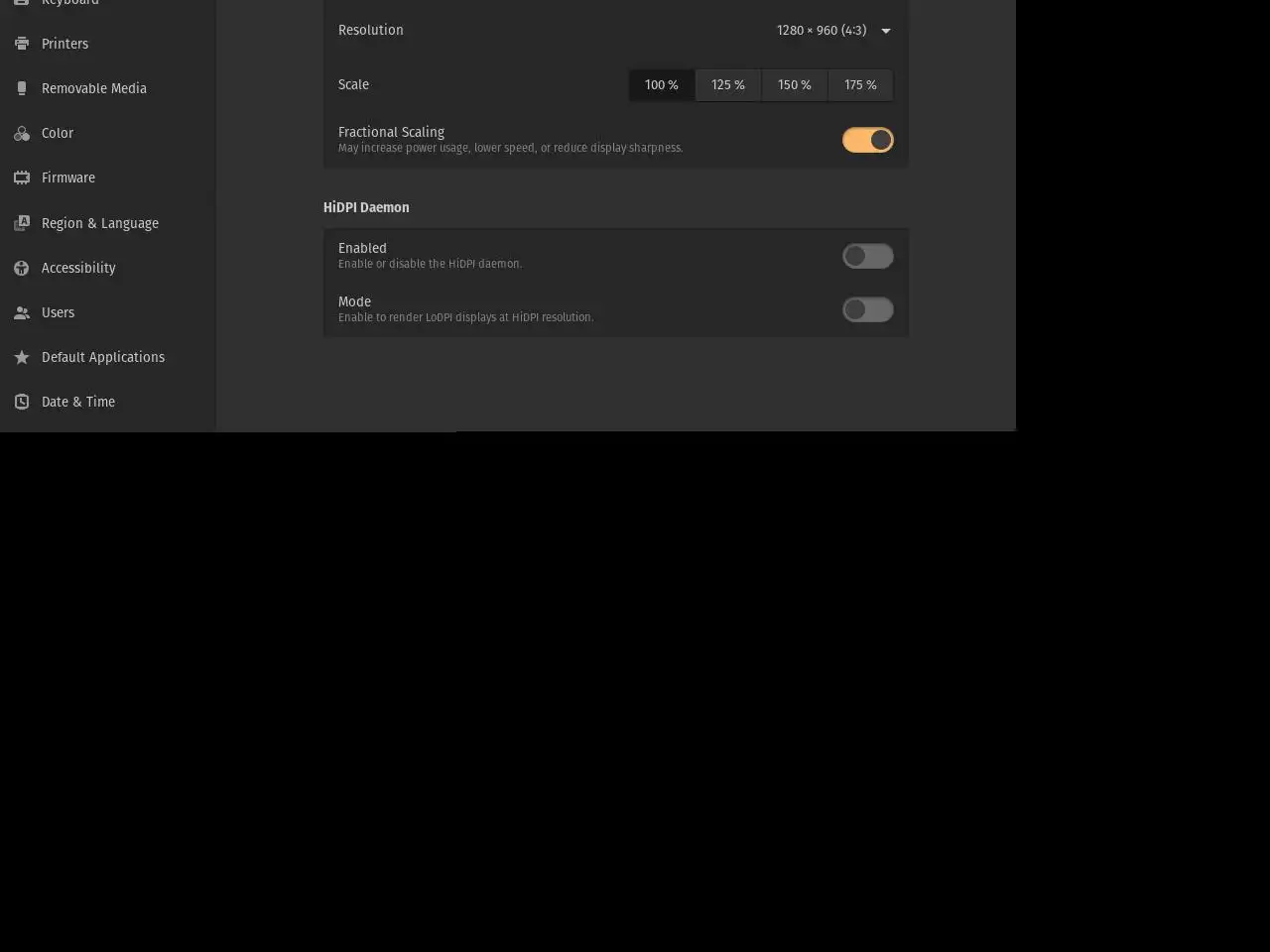
Task: Set scale to 150 %
Action: (x=795, y=85)
